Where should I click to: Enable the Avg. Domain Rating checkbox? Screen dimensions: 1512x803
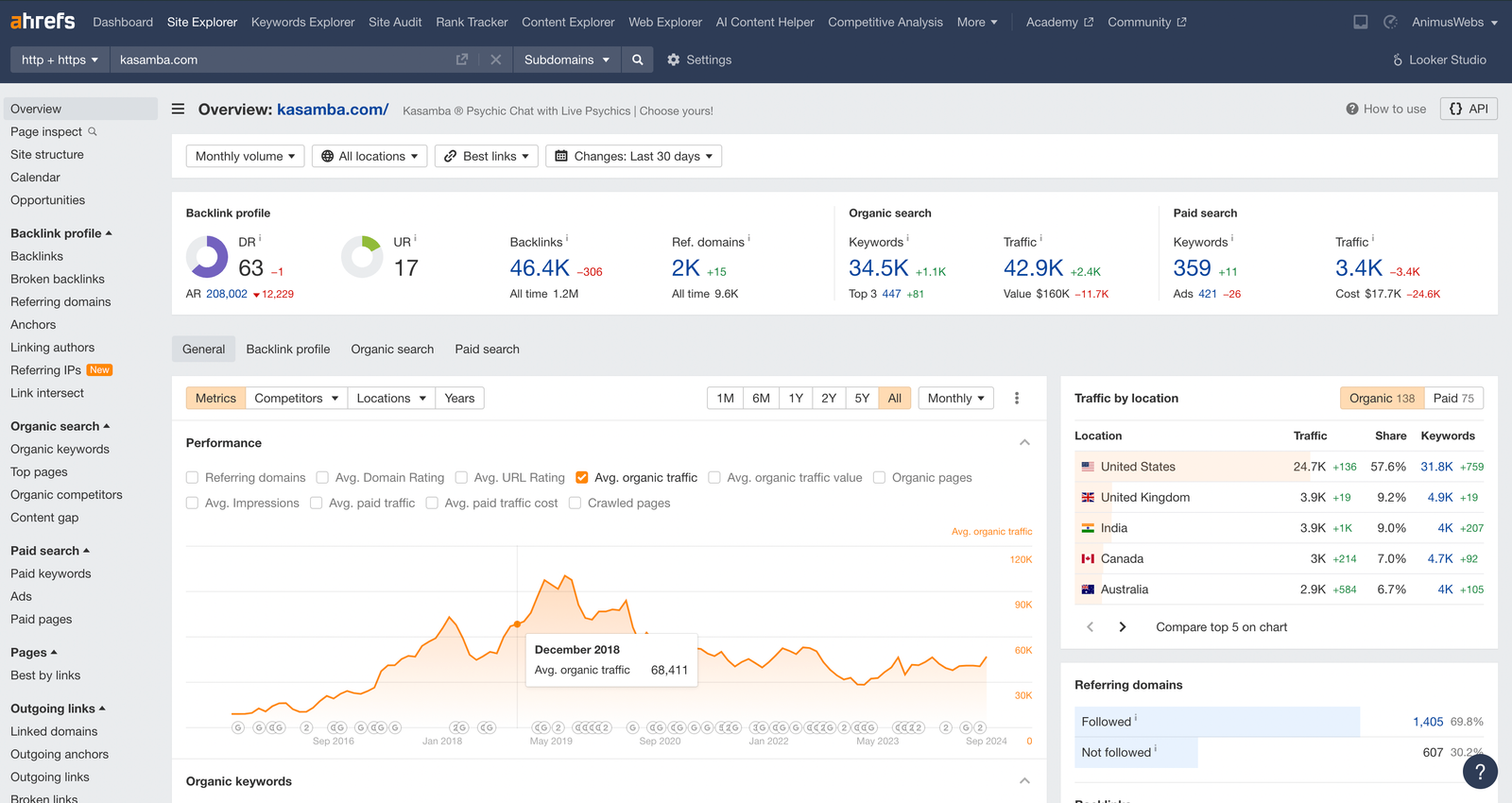[322, 477]
